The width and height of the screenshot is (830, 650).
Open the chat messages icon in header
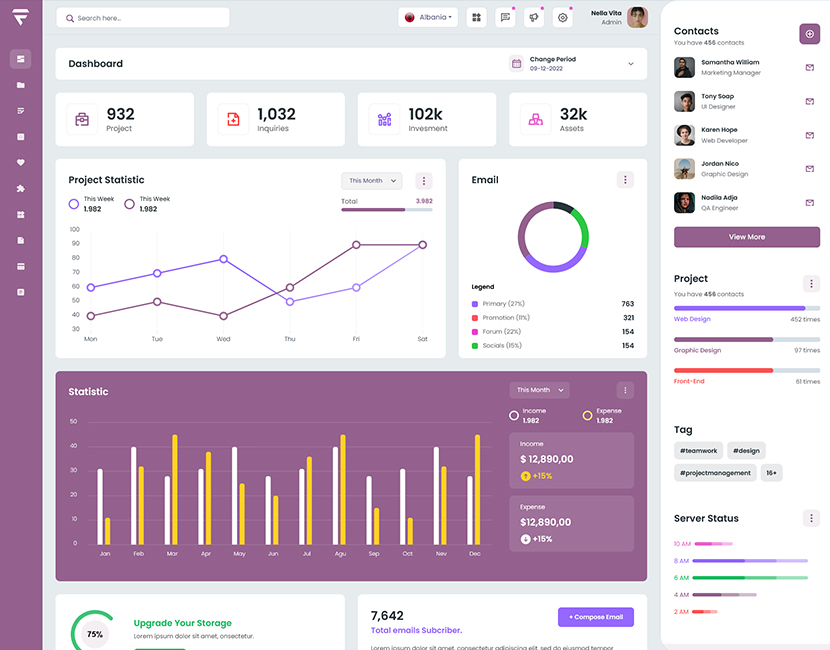tap(505, 17)
